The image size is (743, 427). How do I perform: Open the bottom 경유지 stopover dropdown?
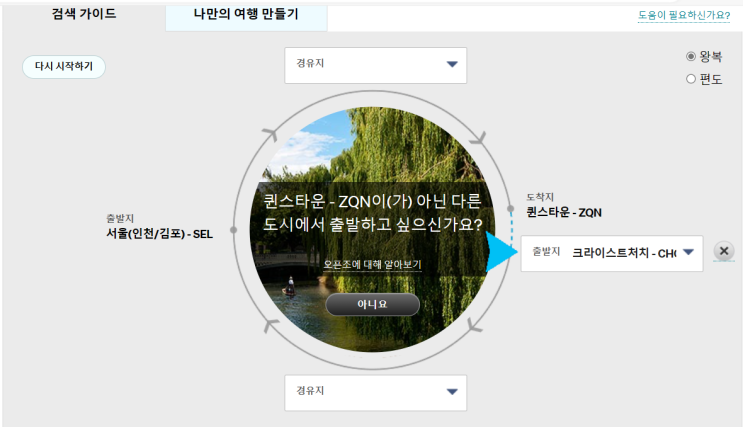click(x=375, y=393)
